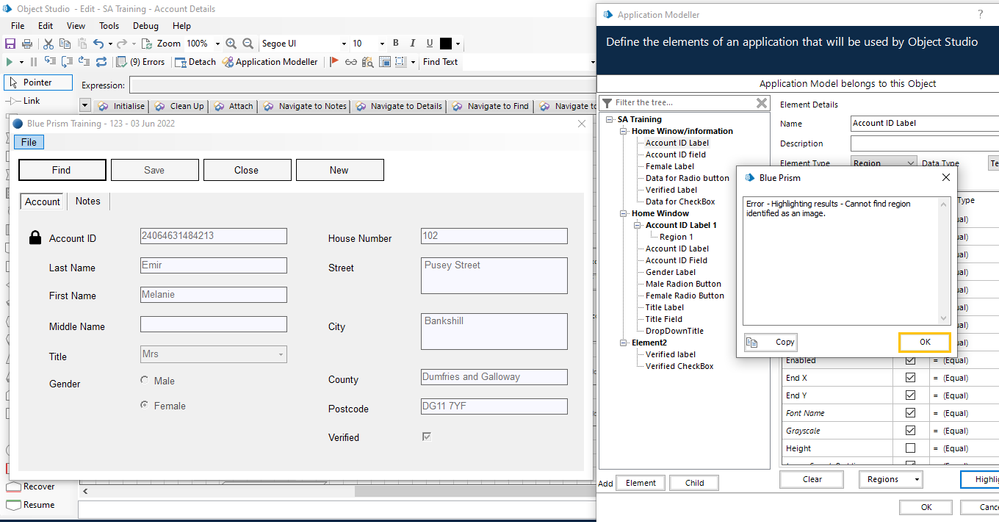The height and width of the screenshot is (522, 999).
Task: Select the Male radio button
Action: coord(145,380)
